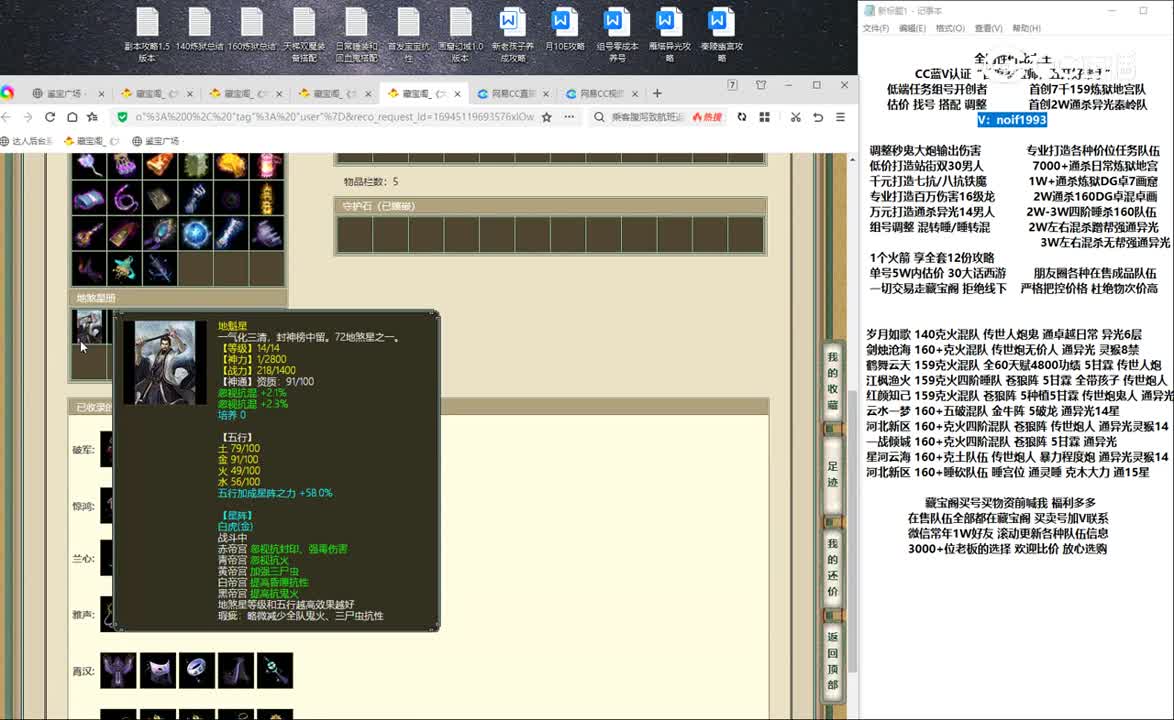Open Notepad 编辑(E) menu
Screen dimensions: 1174x720
click(912, 28)
